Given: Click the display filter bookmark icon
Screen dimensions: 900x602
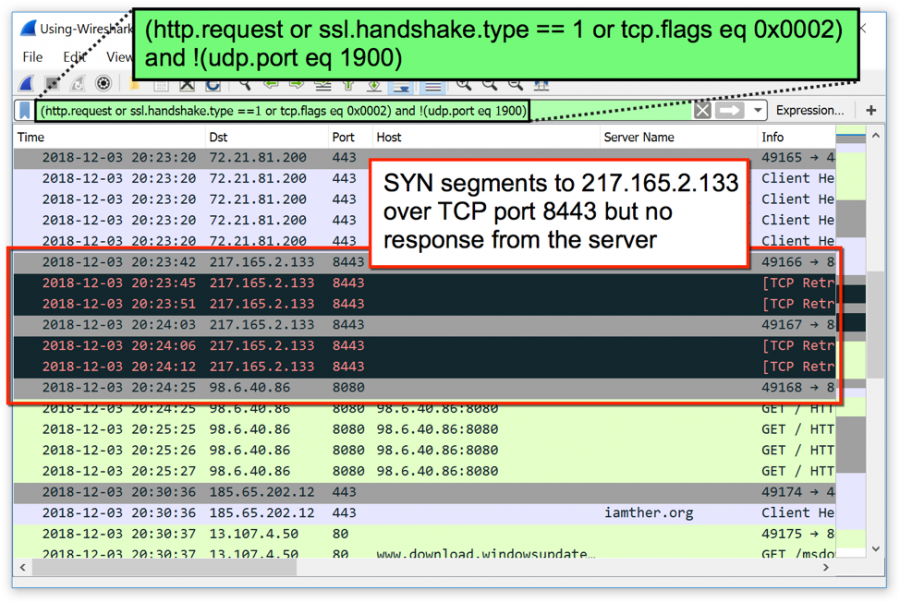Looking at the screenshot, I should pyautogui.click(x=24, y=110).
